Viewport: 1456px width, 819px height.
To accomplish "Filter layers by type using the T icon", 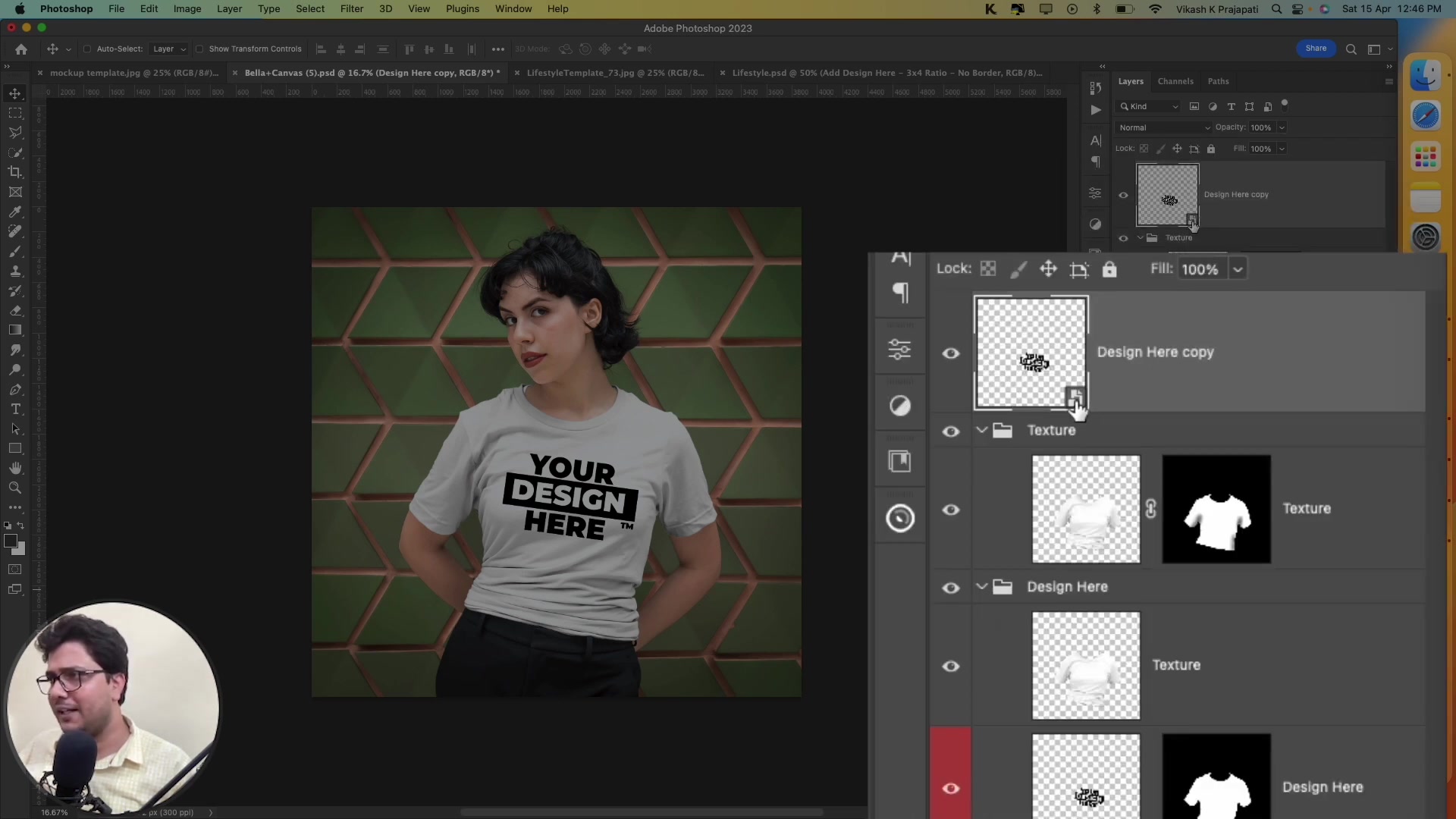I will tap(1231, 106).
